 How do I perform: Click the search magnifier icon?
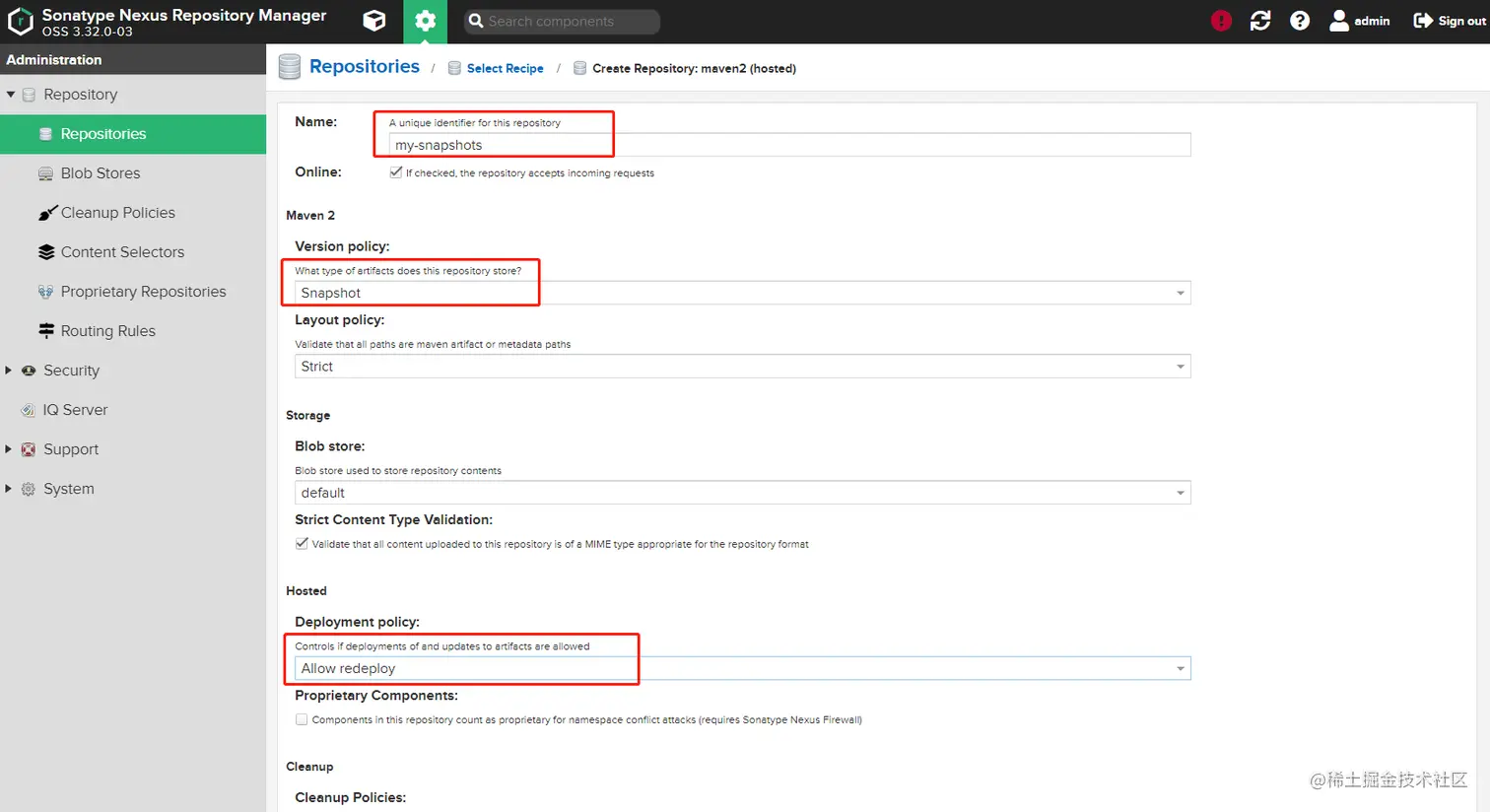[476, 21]
